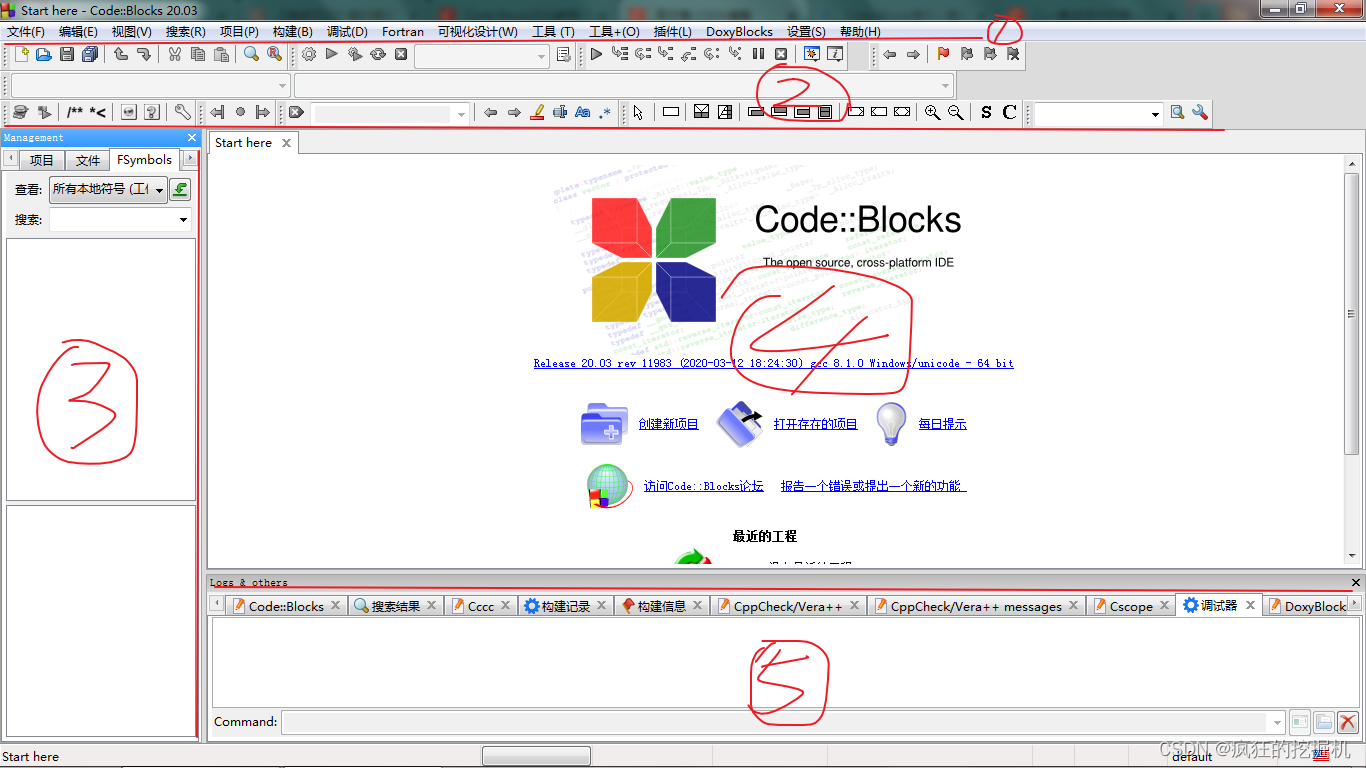Switch to the 项目 tab in Management
Viewport: 1366px width, 768px height.
(42, 160)
